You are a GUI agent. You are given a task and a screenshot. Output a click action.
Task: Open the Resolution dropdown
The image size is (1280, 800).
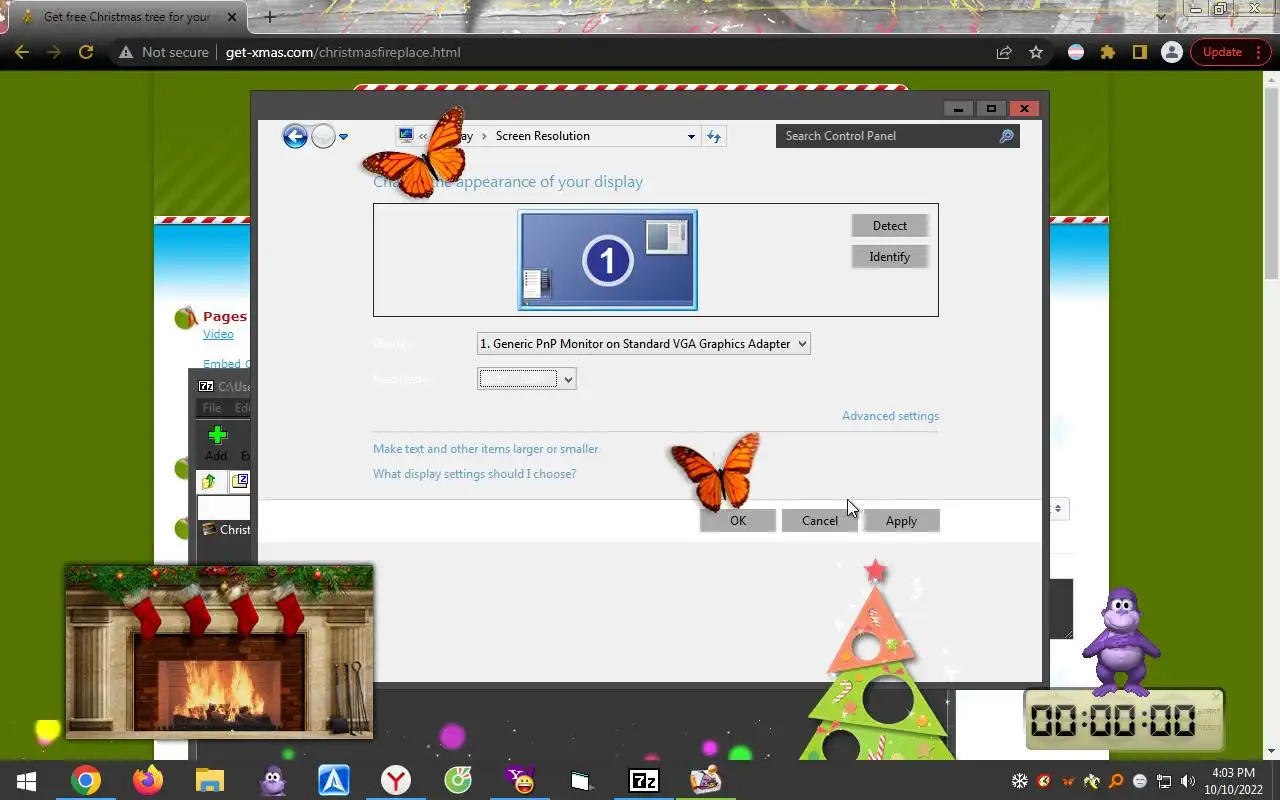pos(526,378)
